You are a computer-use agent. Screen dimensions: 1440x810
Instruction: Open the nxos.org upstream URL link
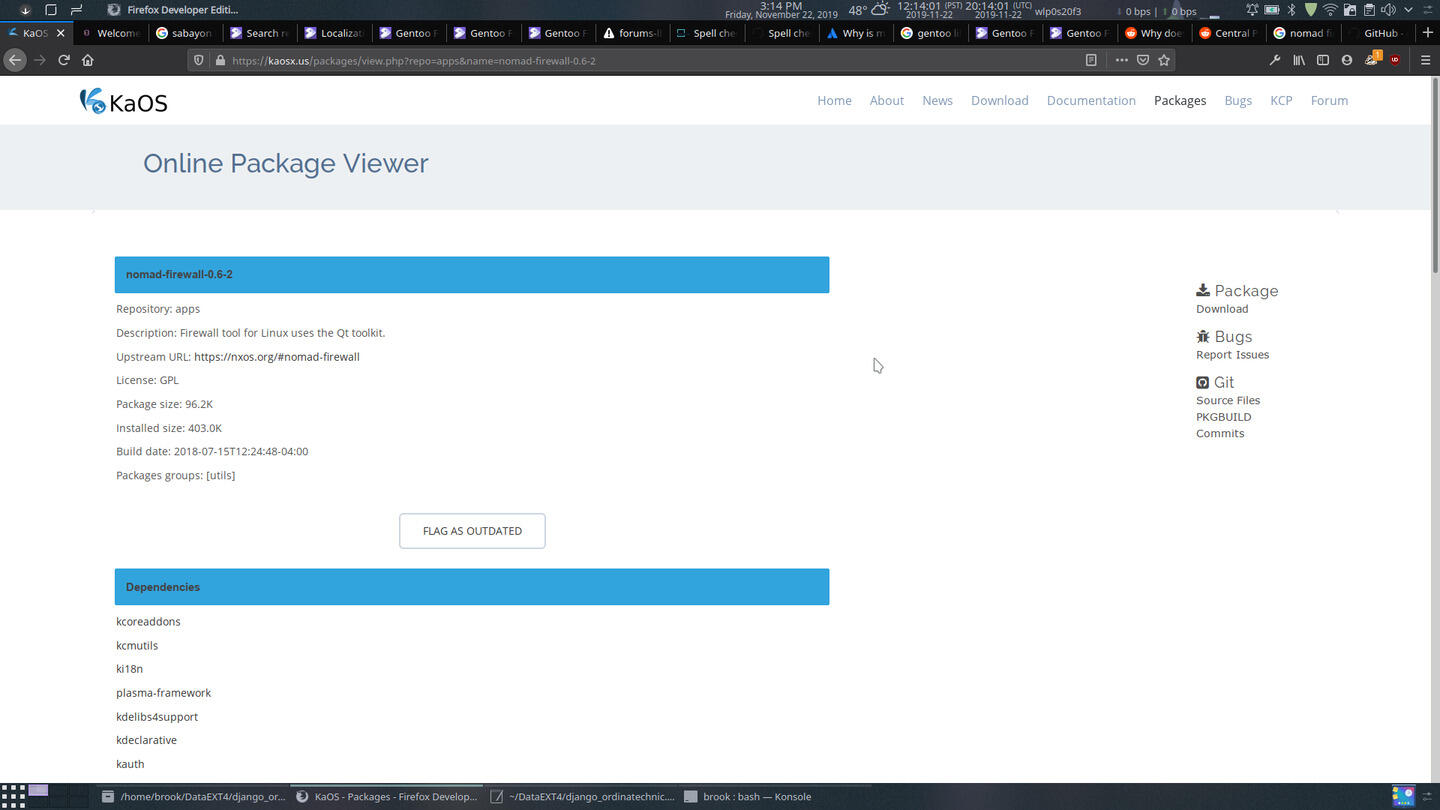(x=277, y=357)
